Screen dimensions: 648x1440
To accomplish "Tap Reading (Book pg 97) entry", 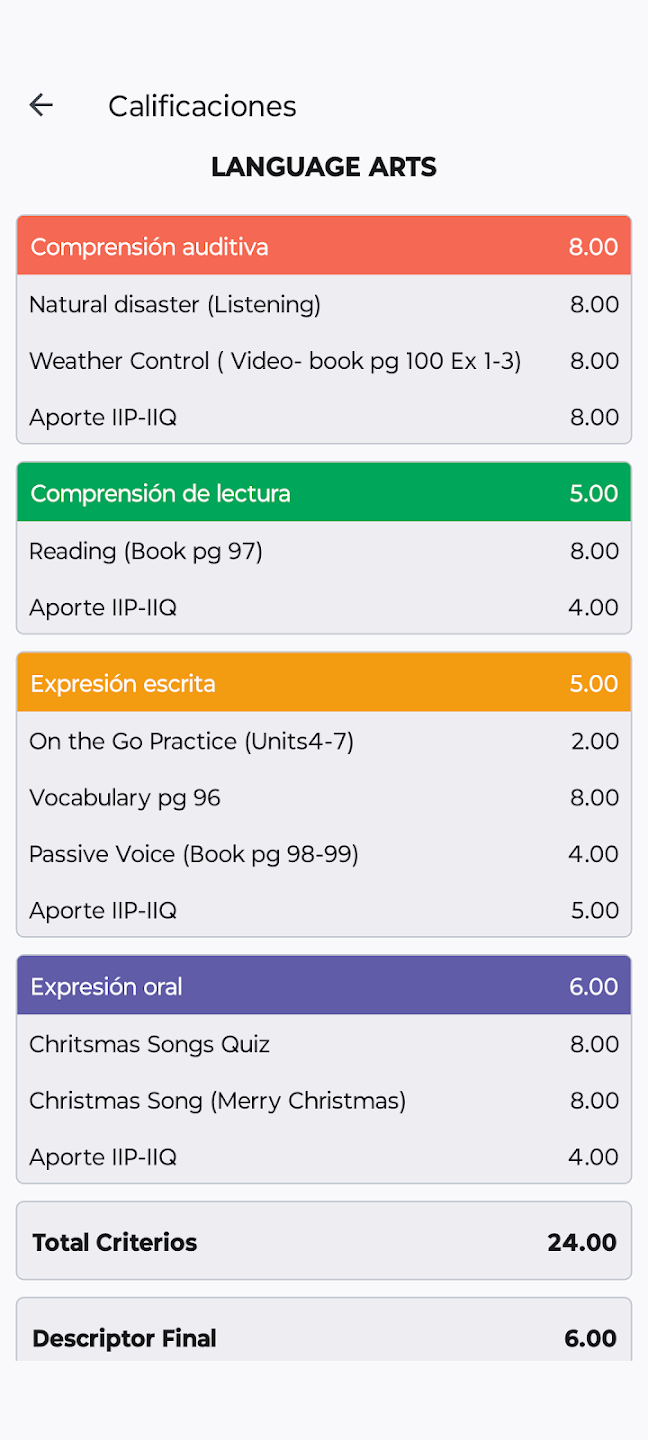I will [324, 551].
